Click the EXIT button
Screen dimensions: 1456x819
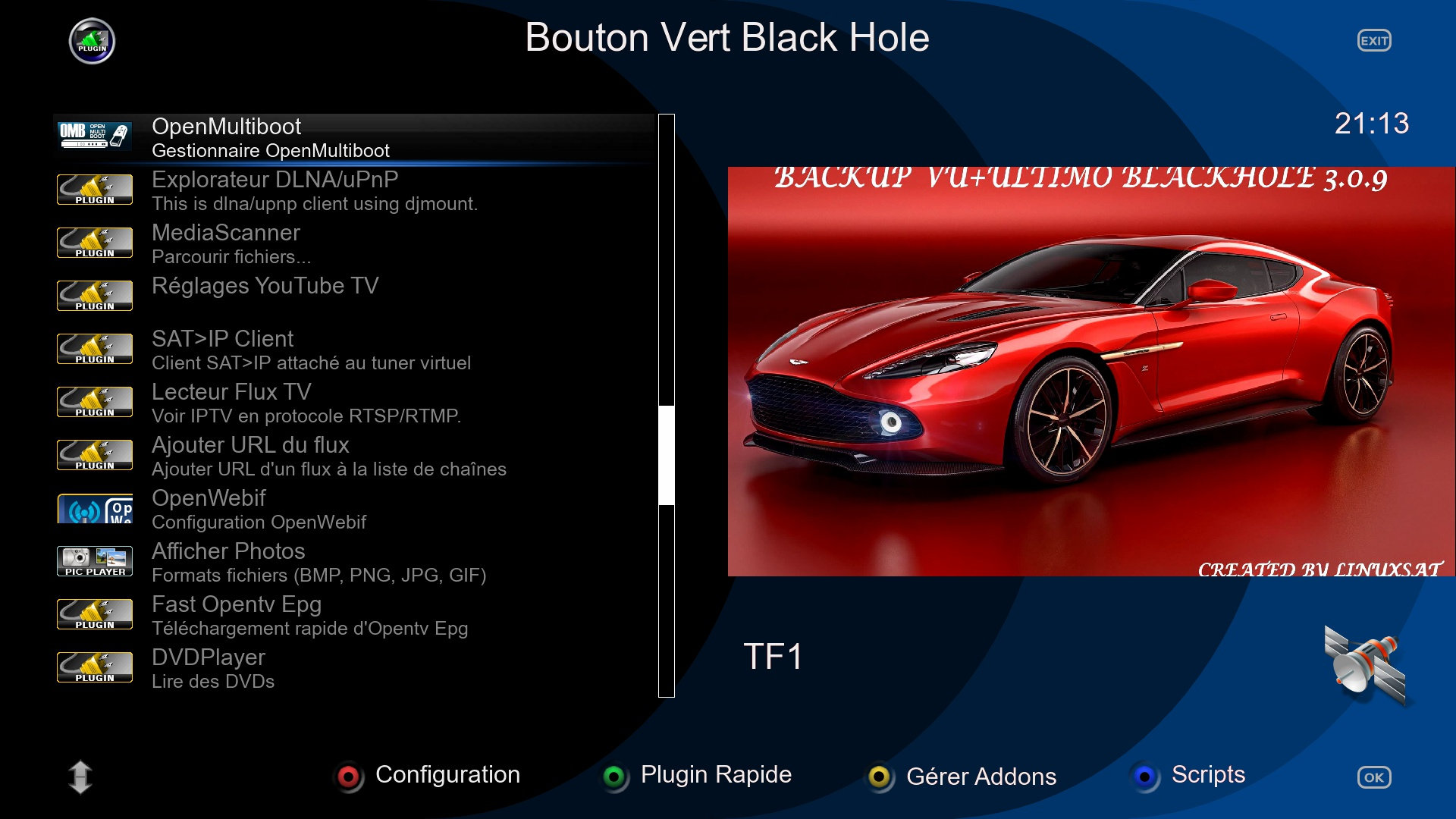(x=1373, y=41)
